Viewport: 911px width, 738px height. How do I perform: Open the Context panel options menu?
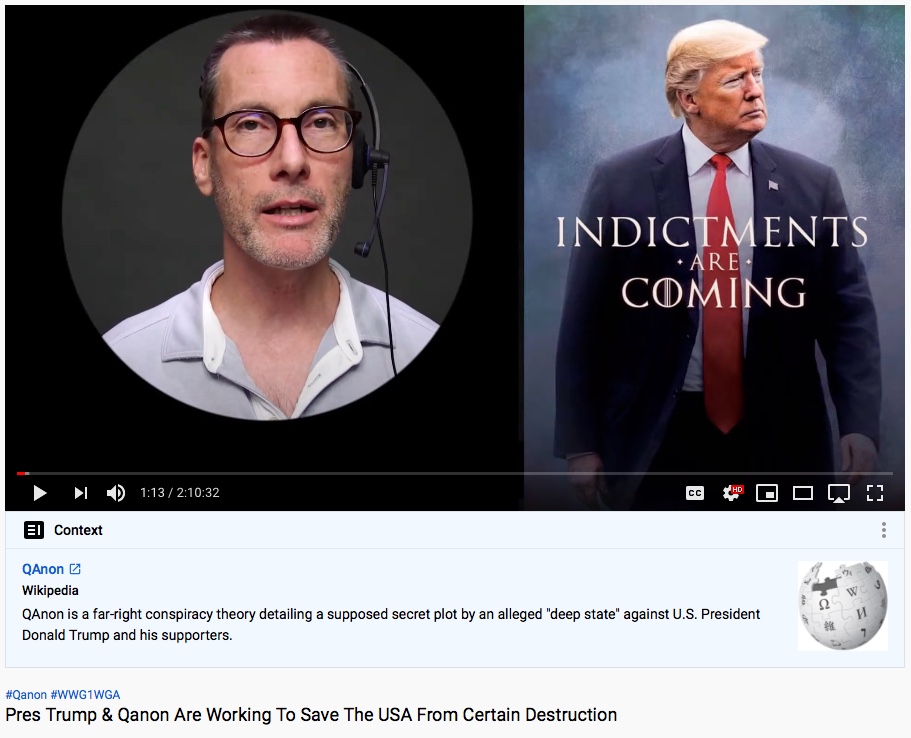tap(884, 530)
